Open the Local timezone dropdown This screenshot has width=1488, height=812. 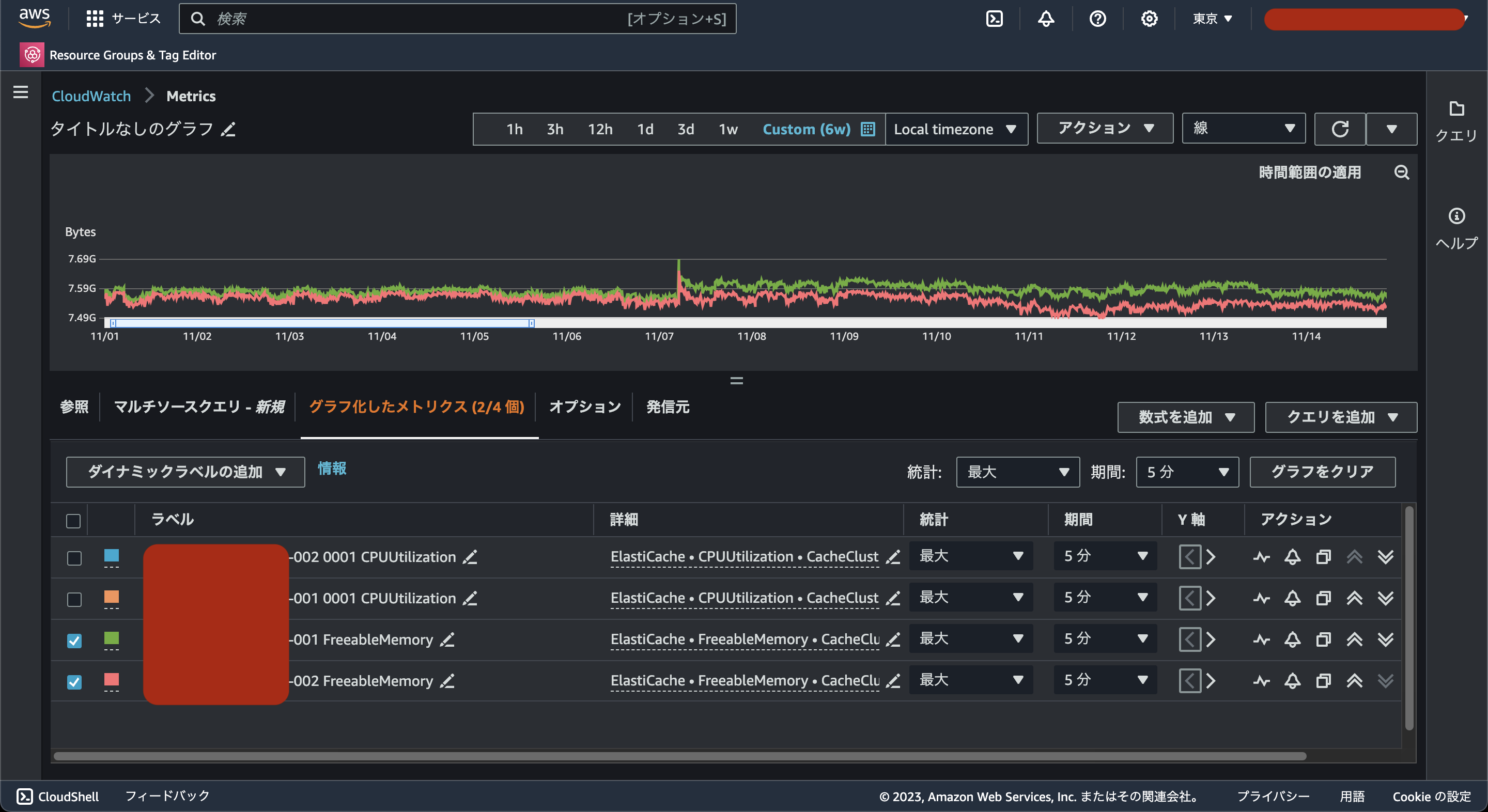(x=955, y=129)
